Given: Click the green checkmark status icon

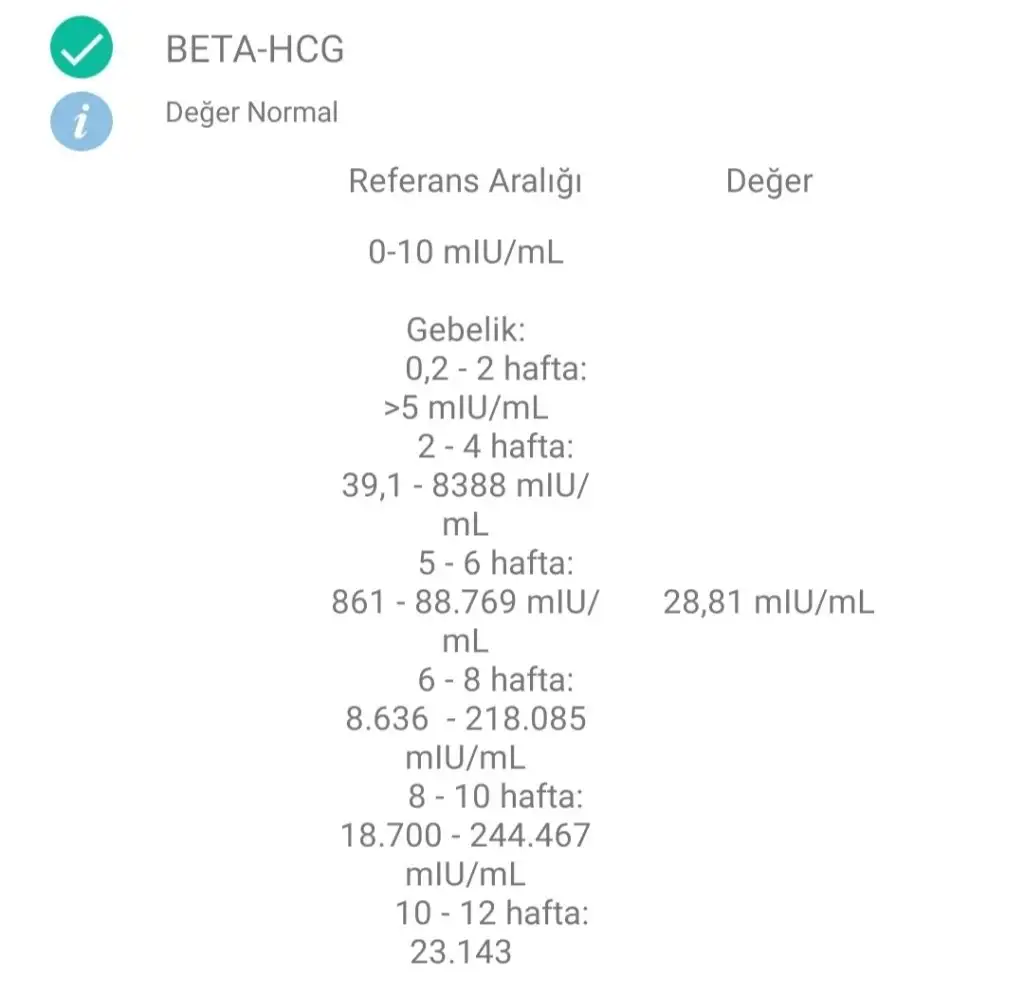Looking at the screenshot, I should coord(81,48).
